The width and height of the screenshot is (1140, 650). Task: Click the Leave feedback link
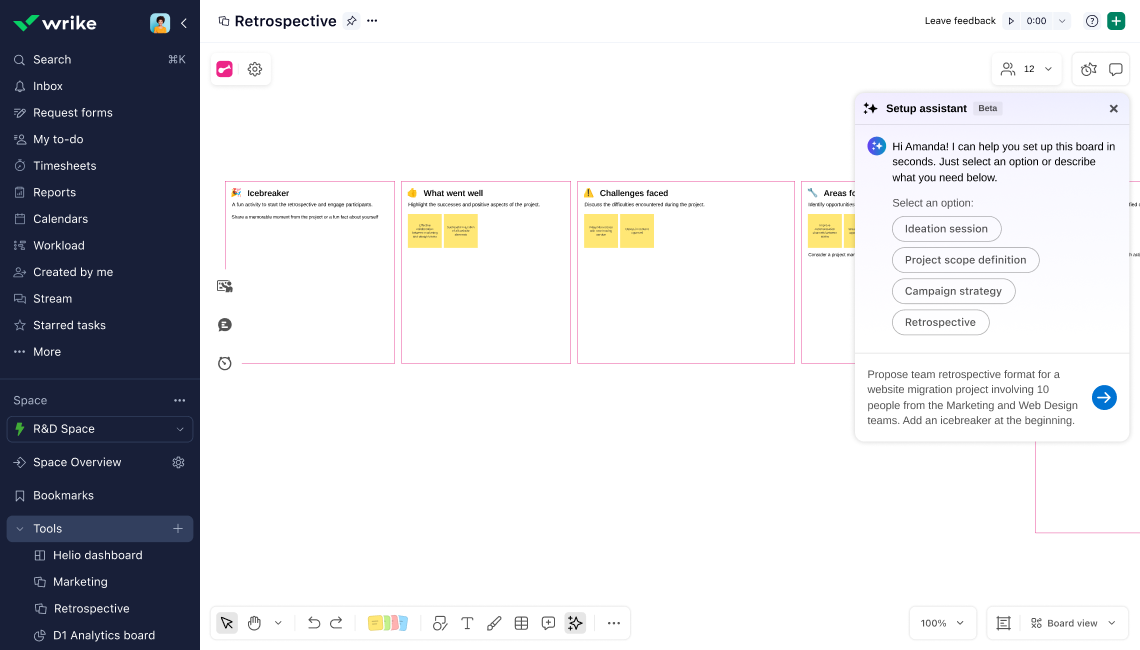(959, 20)
